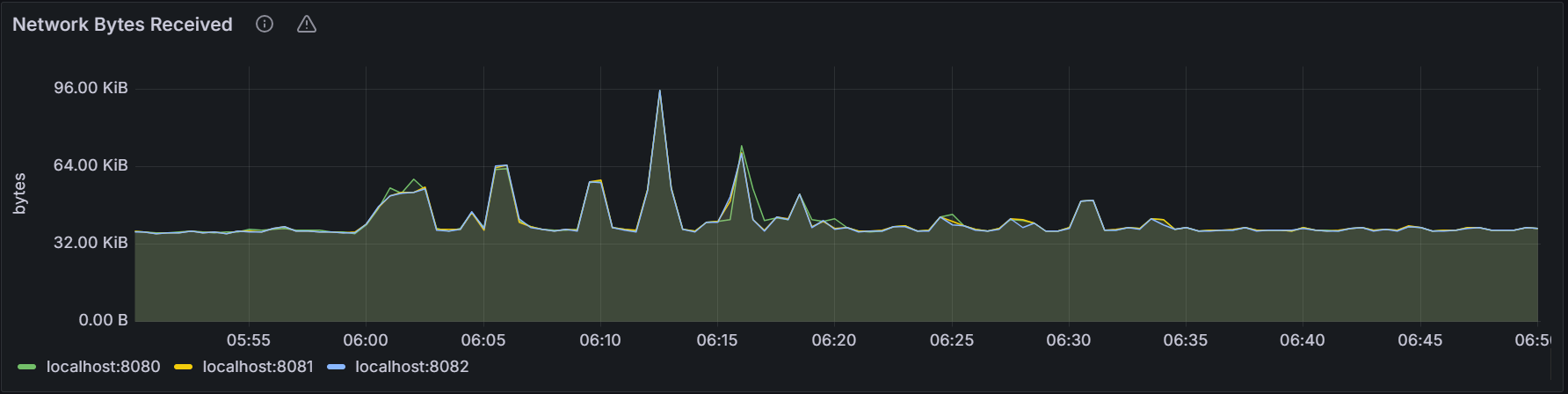The width and height of the screenshot is (1568, 394).
Task: Click the panel description info icon
Action: (x=265, y=25)
